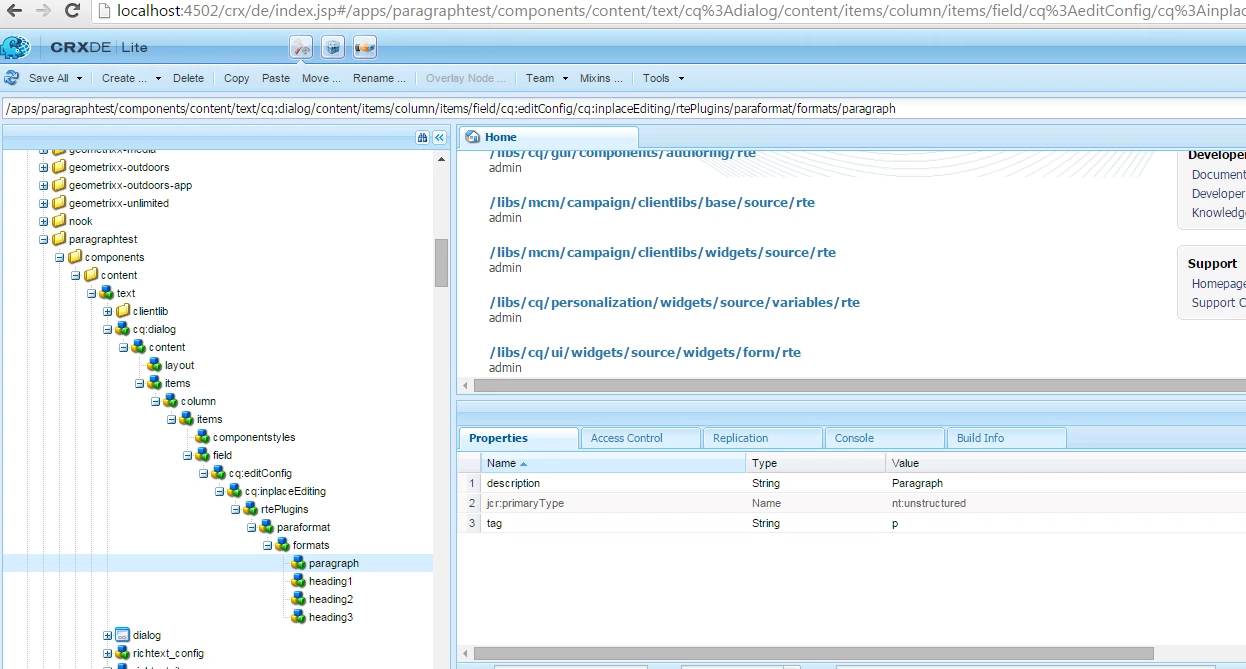The width and height of the screenshot is (1246, 669).
Task: Click the Home tab house icon
Action: [473, 137]
